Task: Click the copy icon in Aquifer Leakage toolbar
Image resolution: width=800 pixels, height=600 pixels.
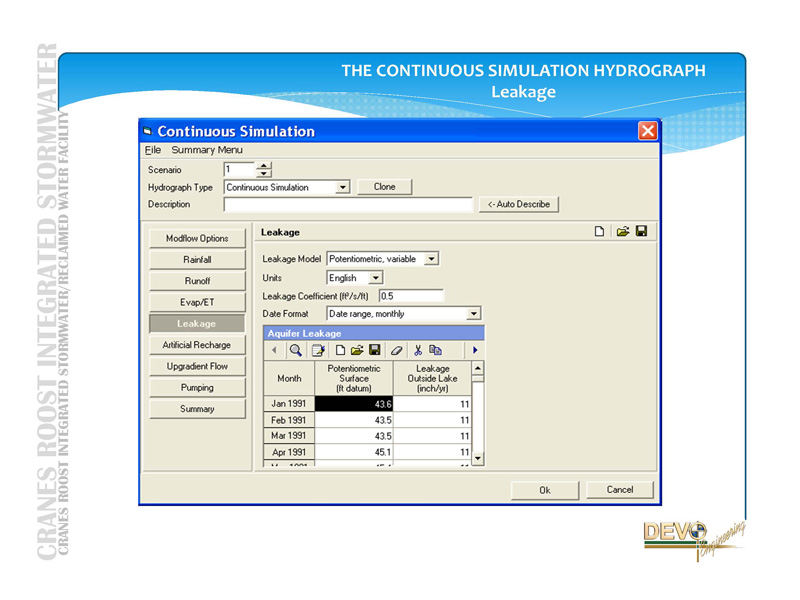Action: click(x=435, y=351)
